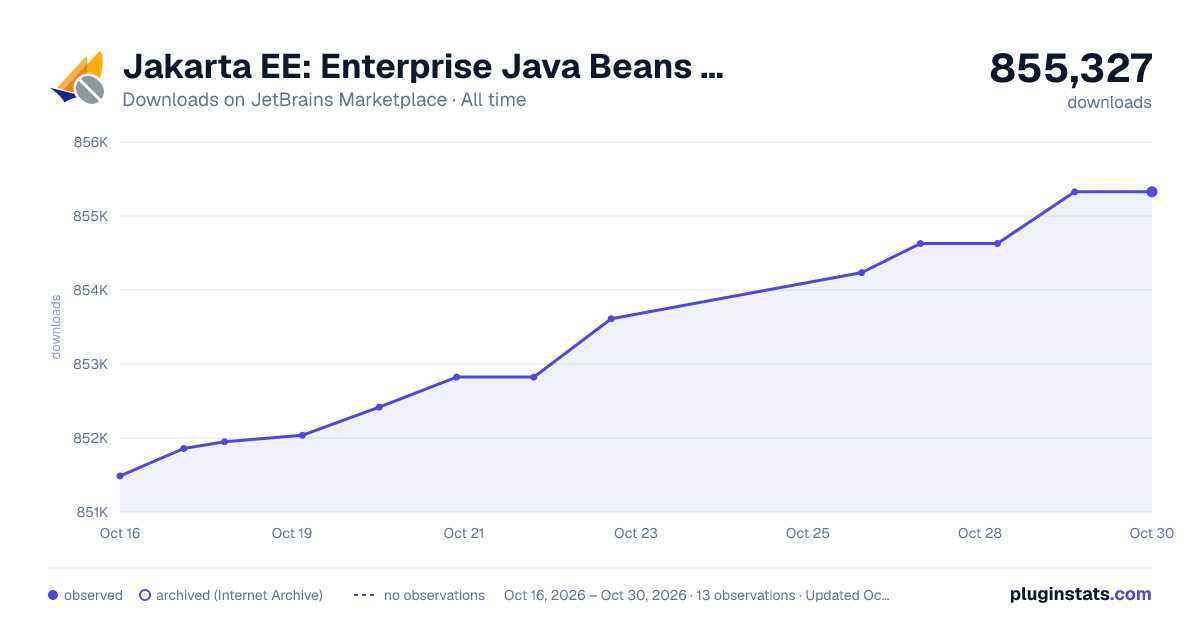
Task: Click the Oct 19 x-axis label
Action: (292, 533)
